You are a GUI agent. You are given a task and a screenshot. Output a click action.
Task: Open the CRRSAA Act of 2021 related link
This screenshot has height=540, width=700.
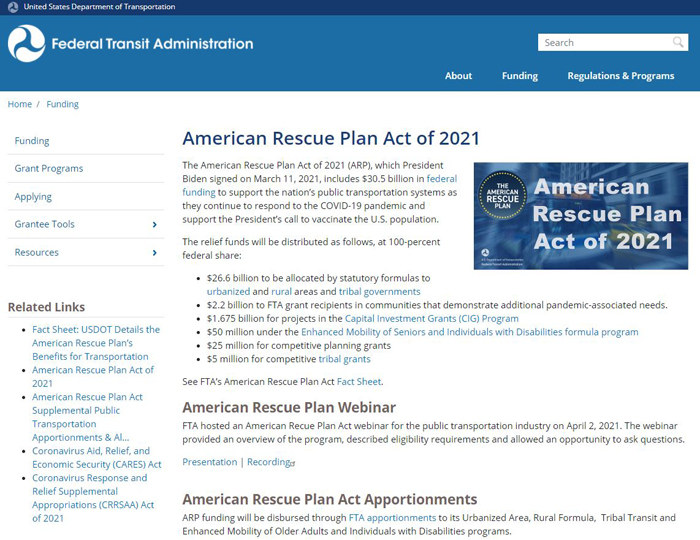click(93, 498)
